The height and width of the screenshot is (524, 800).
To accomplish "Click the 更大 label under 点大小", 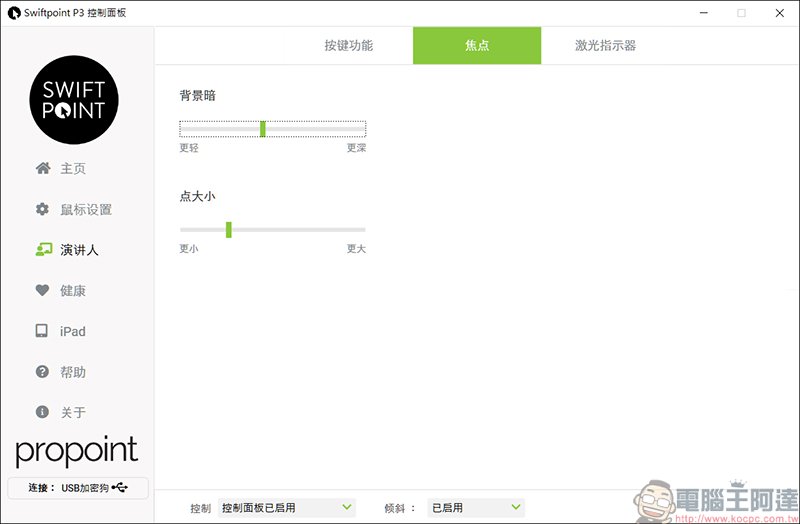I will [x=356, y=248].
